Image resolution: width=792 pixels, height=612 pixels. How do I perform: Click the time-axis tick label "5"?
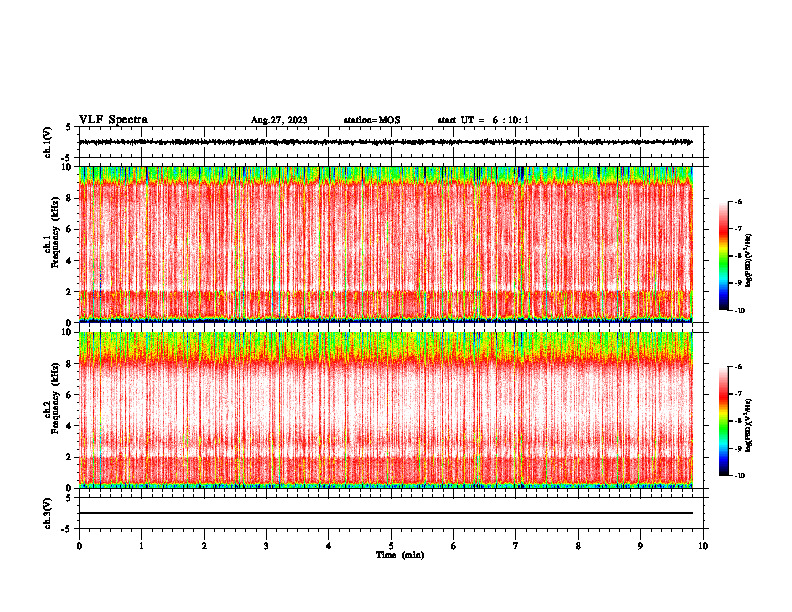[x=391, y=546]
